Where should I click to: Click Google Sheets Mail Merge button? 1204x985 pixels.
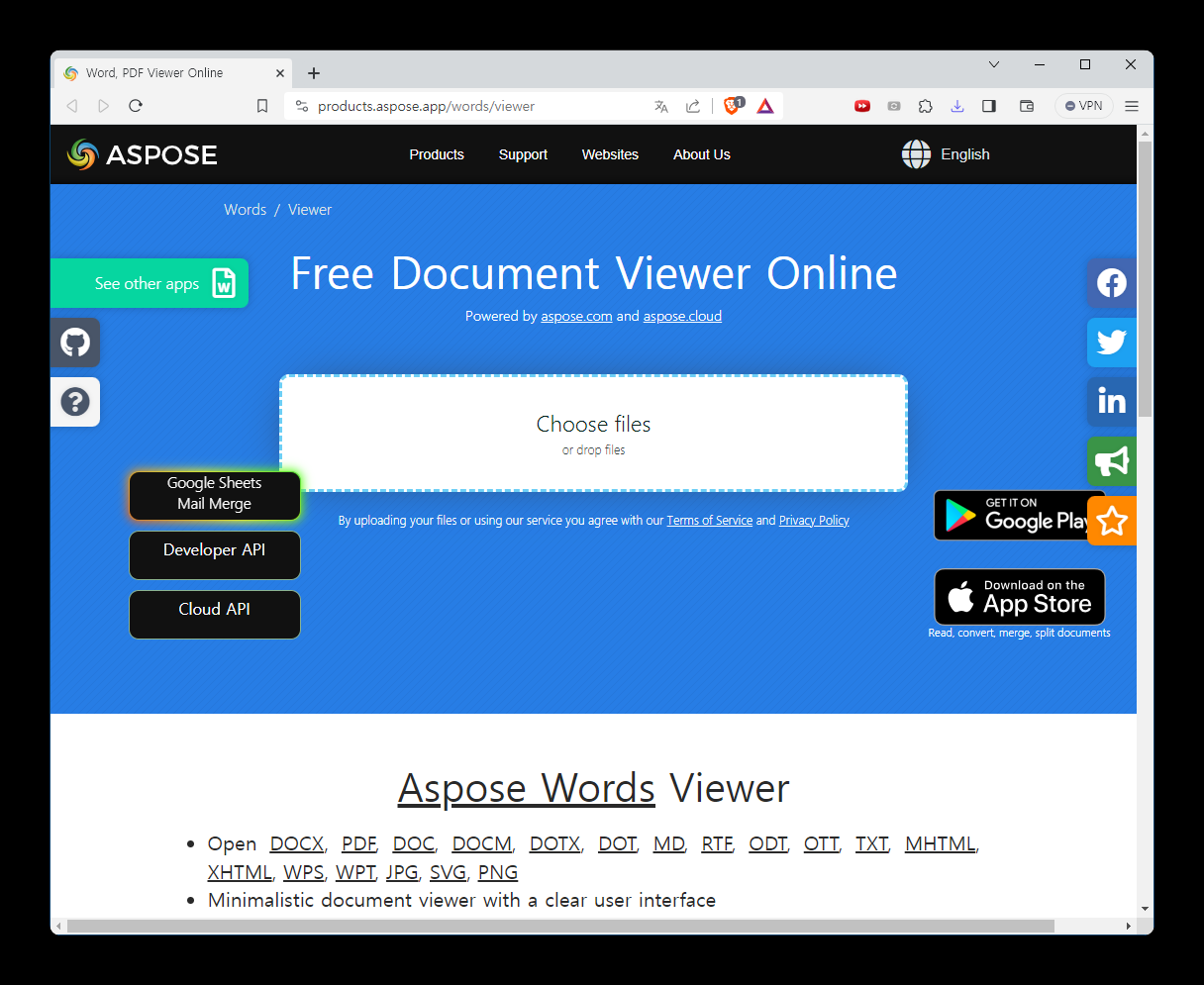tap(215, 495)
